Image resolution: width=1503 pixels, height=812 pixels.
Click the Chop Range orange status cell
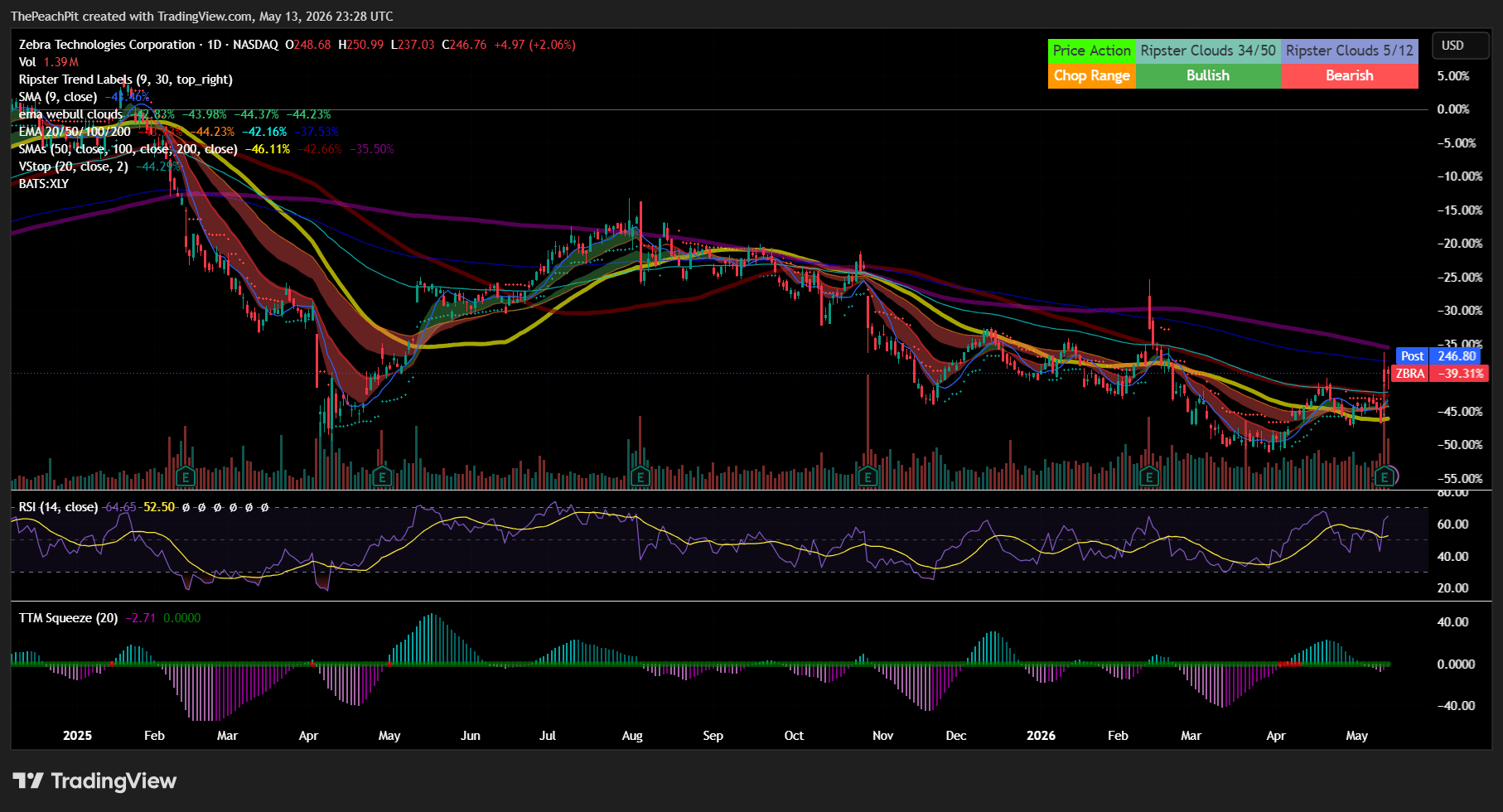(1091, 75)
